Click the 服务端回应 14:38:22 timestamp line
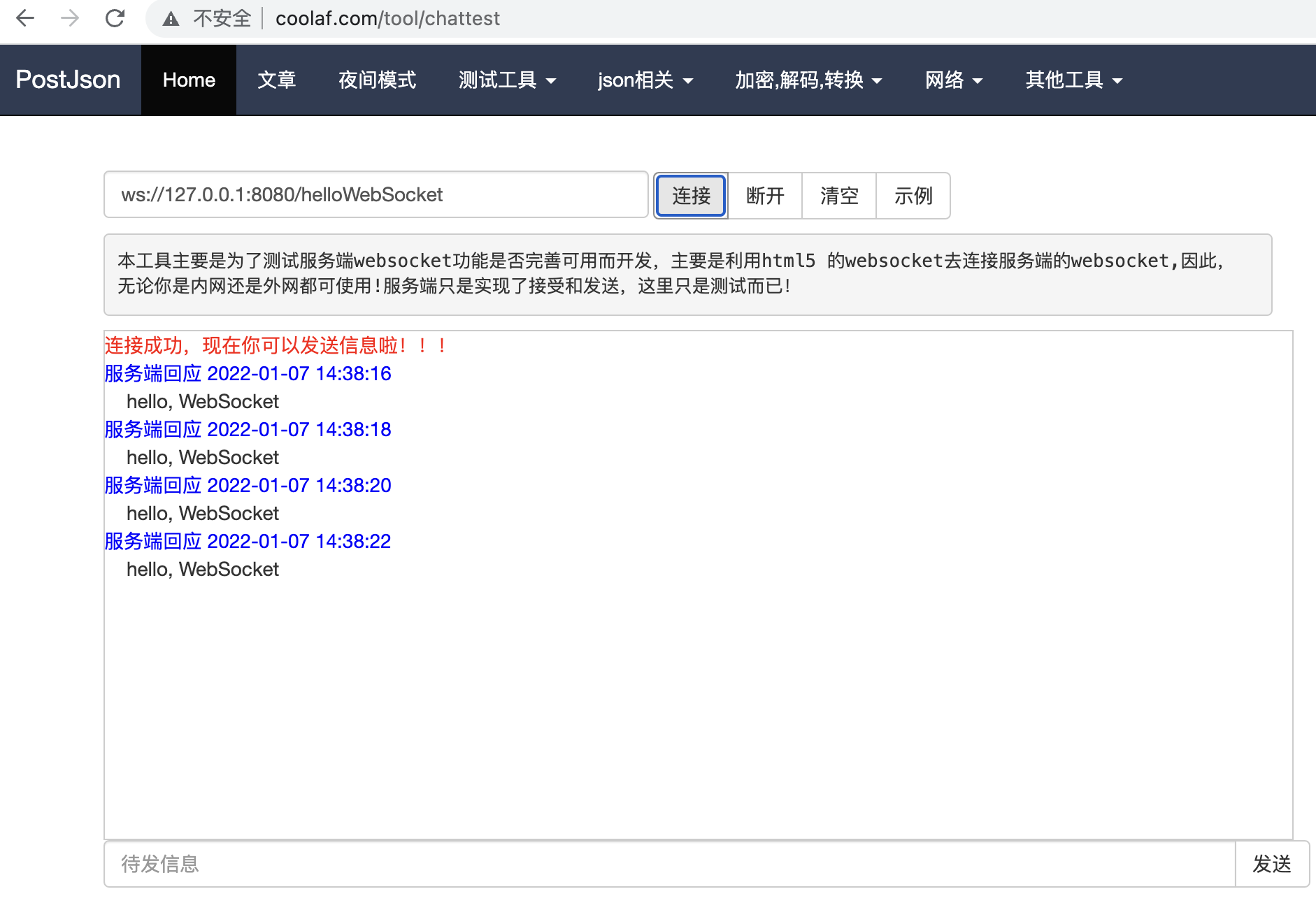The height and width of the screenshot is (917, 1316). pyautogui.click(x=248, y=541)
